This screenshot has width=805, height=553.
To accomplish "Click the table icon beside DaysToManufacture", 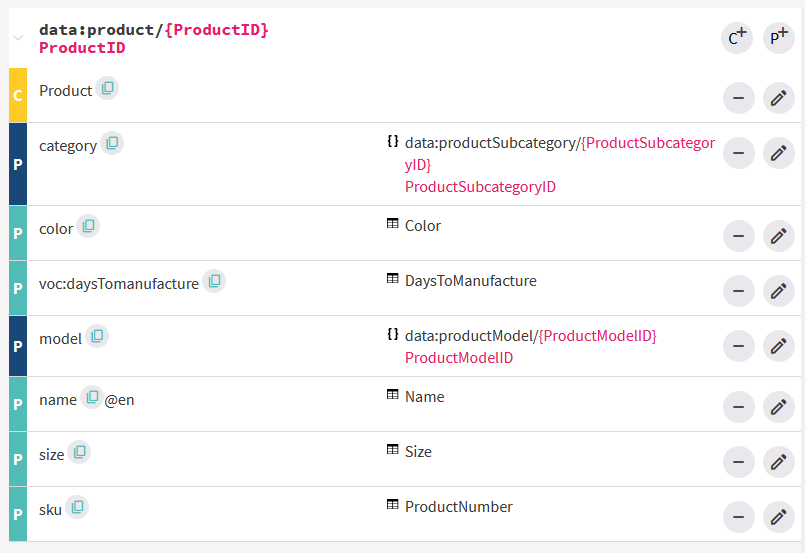I will tap(392, 278).
